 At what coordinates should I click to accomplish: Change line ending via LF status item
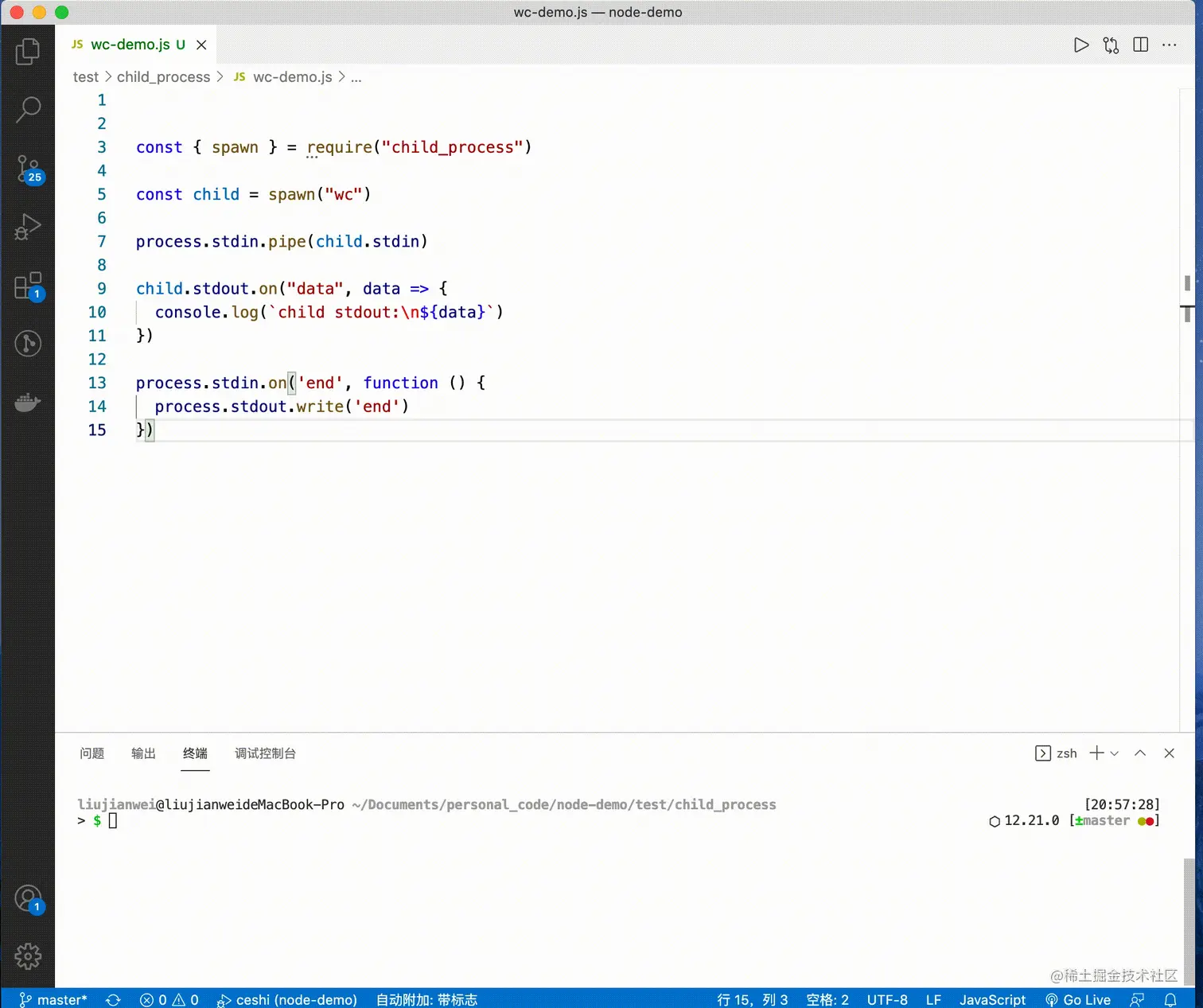coord(933,999)
